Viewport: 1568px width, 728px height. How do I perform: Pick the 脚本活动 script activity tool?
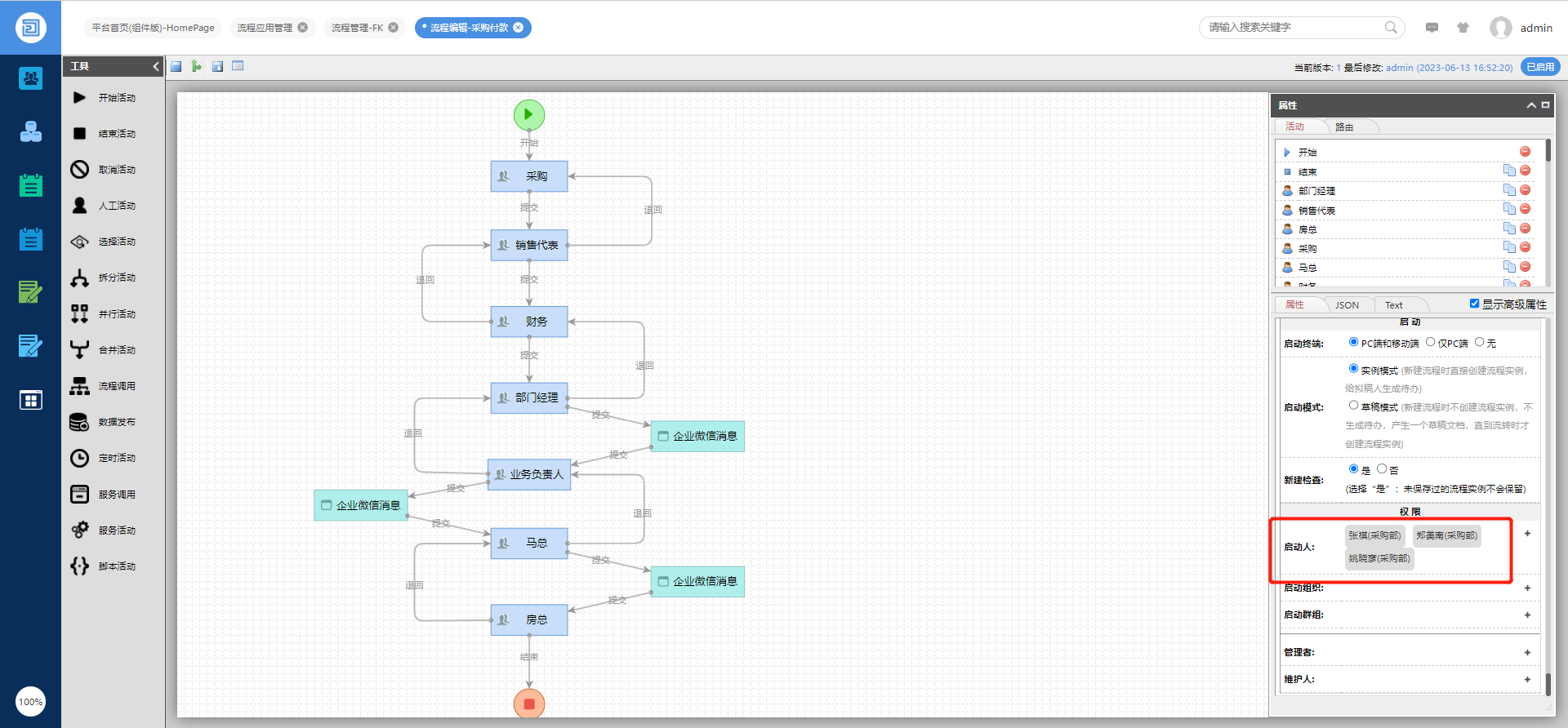click(x=116, y=566)
